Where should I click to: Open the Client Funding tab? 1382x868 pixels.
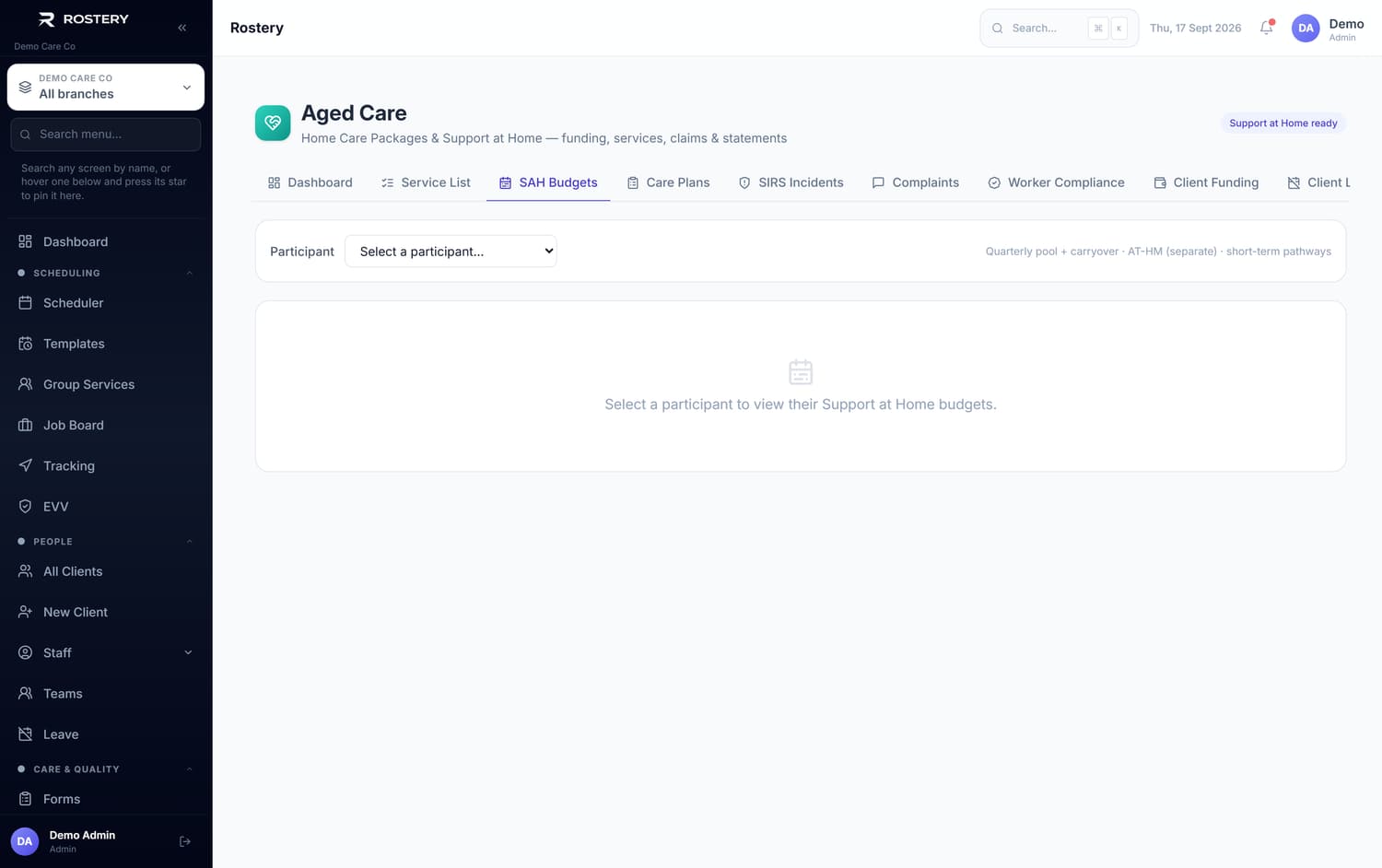click(1206, 182)
